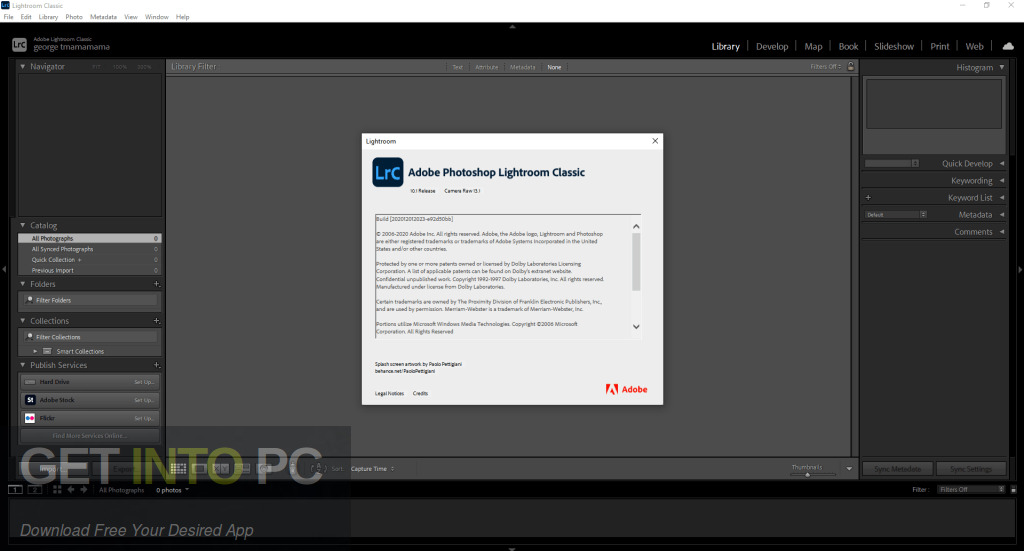This screenshot has width=1024, height=551.
Task: Open second window display button 2
Action: (35, 489)
